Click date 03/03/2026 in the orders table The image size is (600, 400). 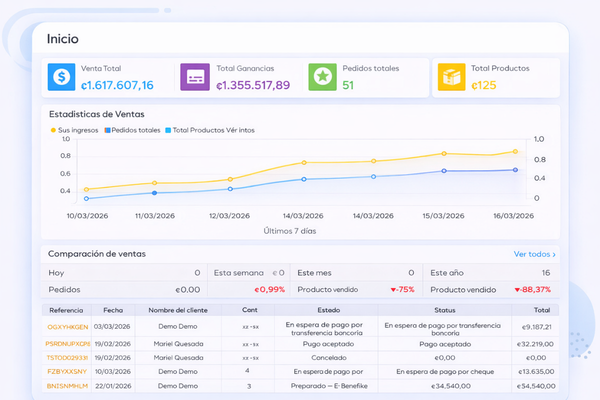(112, 327)
